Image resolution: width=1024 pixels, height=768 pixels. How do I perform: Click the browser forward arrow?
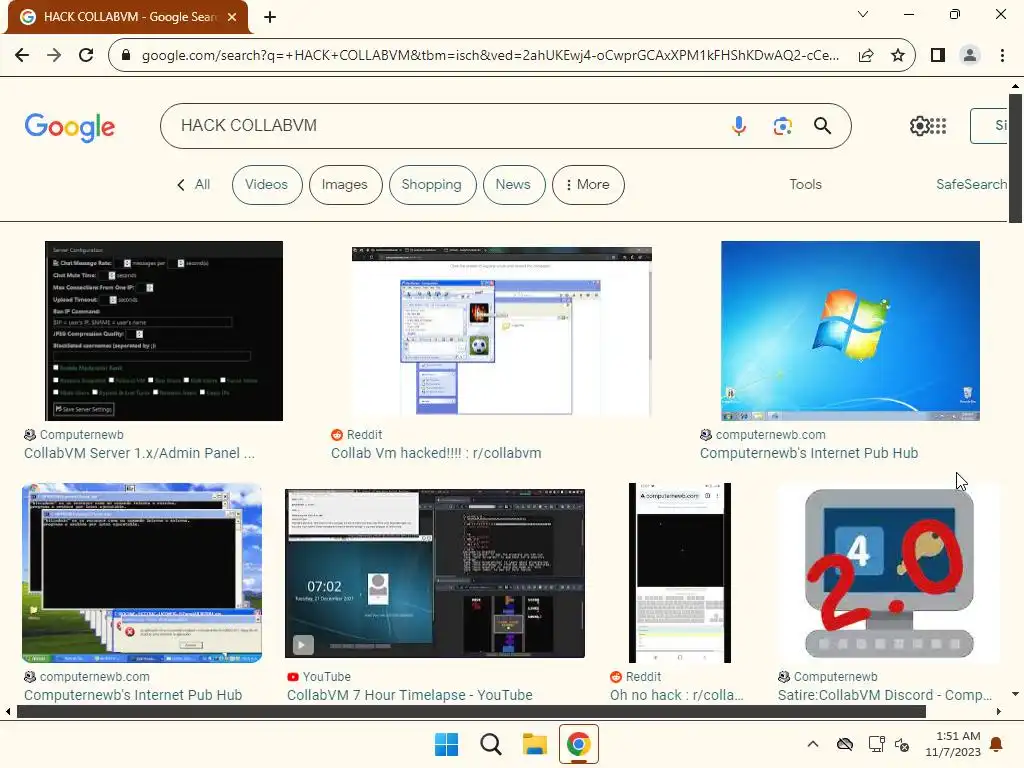[x=54, y=55]
